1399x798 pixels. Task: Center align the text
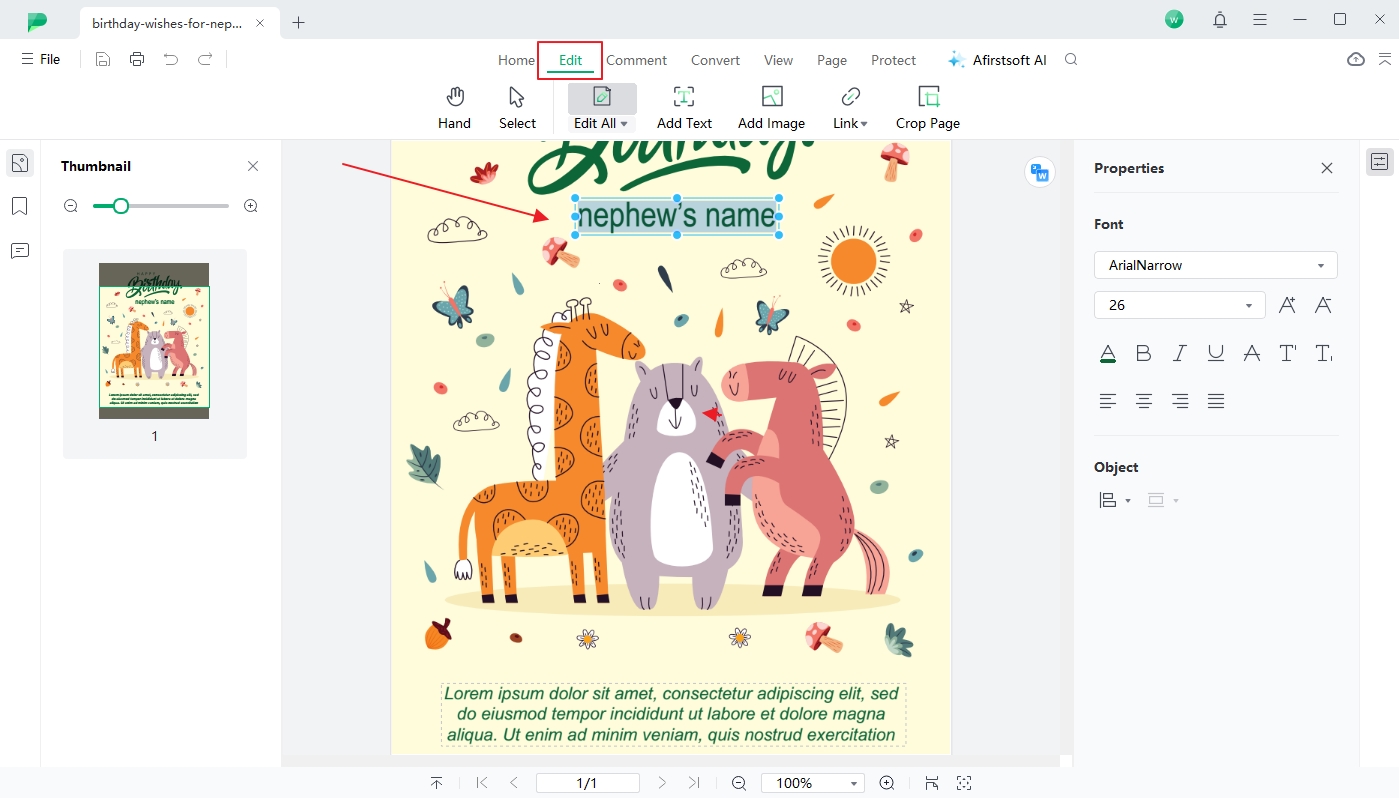coord(1144,401)
